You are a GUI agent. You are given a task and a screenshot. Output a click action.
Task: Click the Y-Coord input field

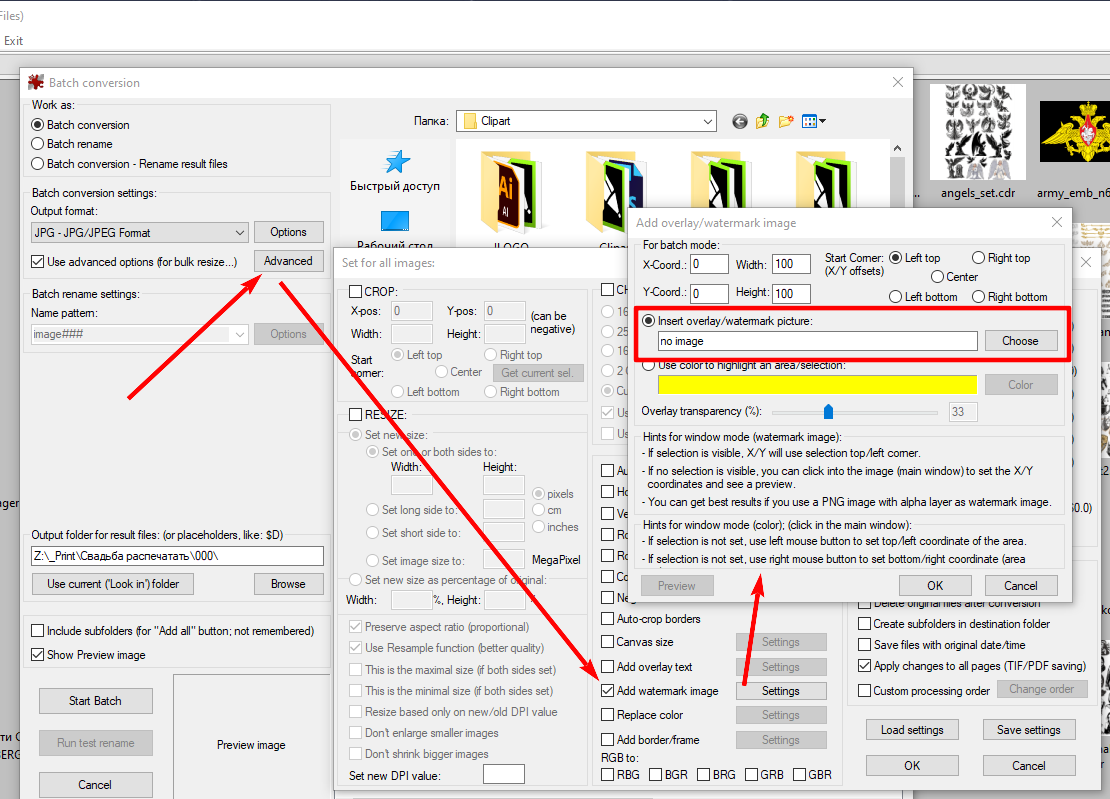coord(709,293)
